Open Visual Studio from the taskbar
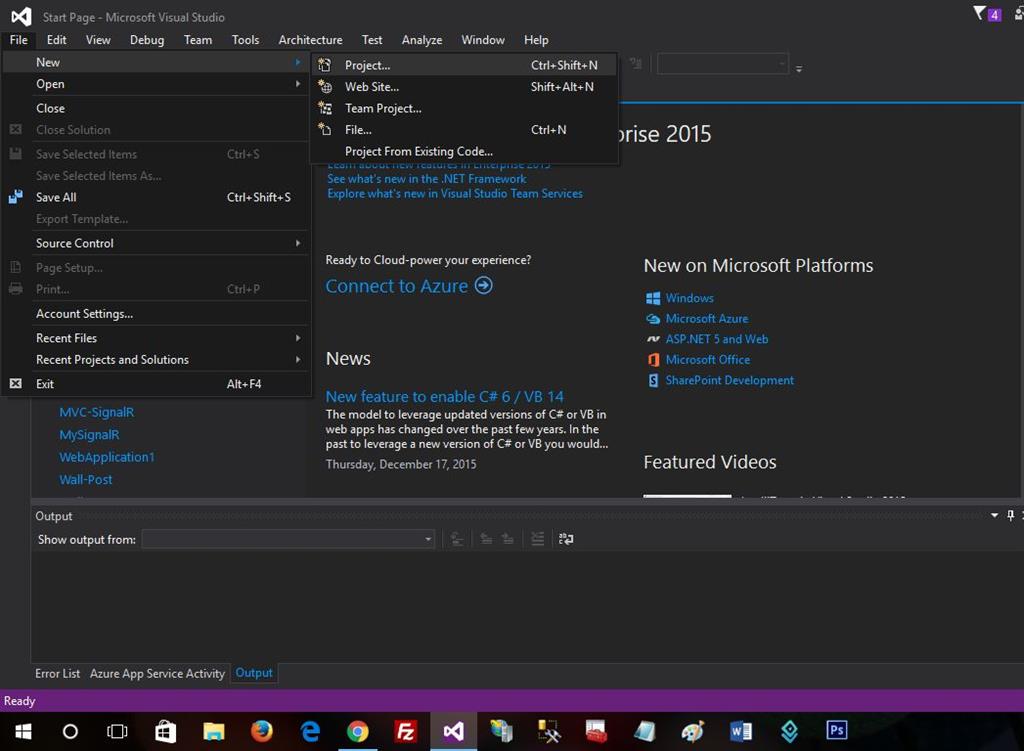The image size is (1024, 751). [453, 731]
